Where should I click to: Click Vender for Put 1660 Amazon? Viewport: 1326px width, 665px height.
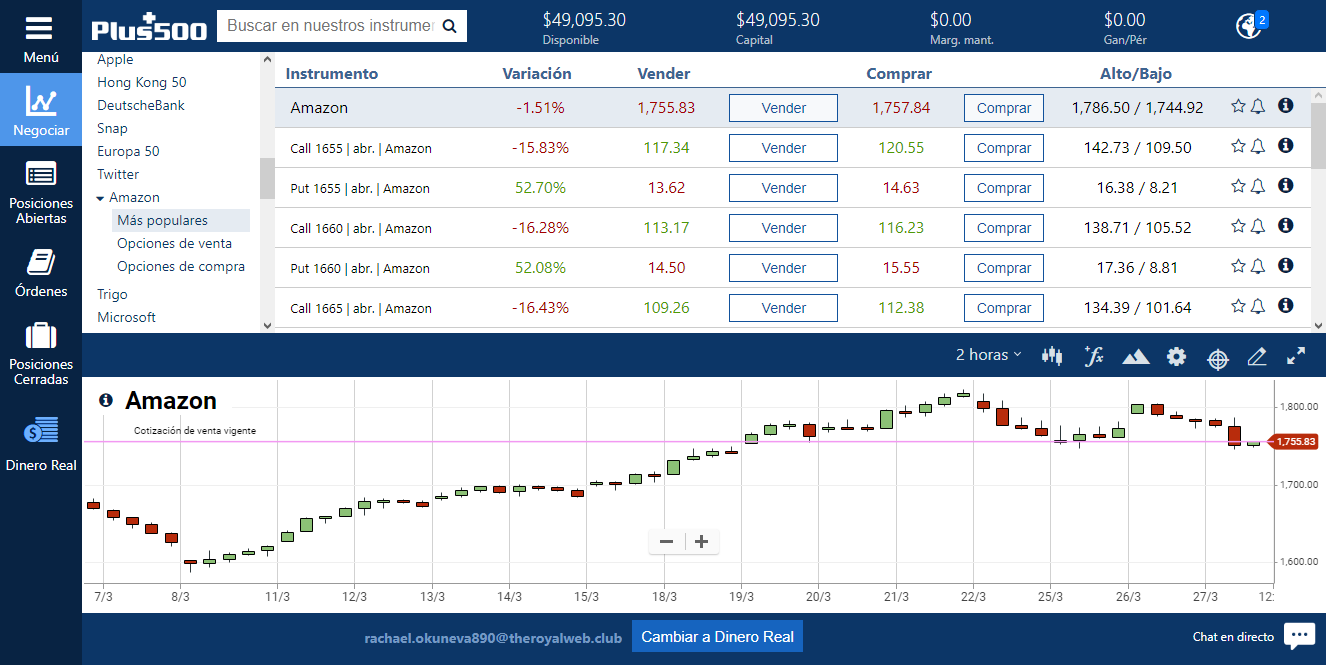[783, 268]
